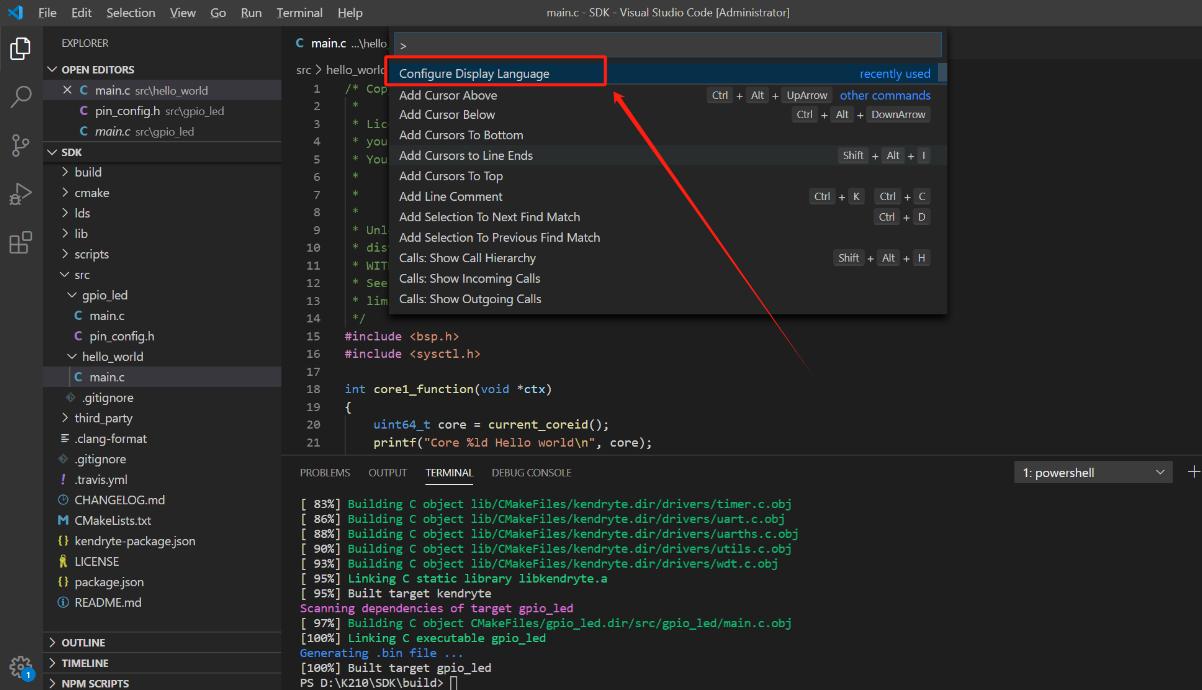Open the Run menu

251,13
